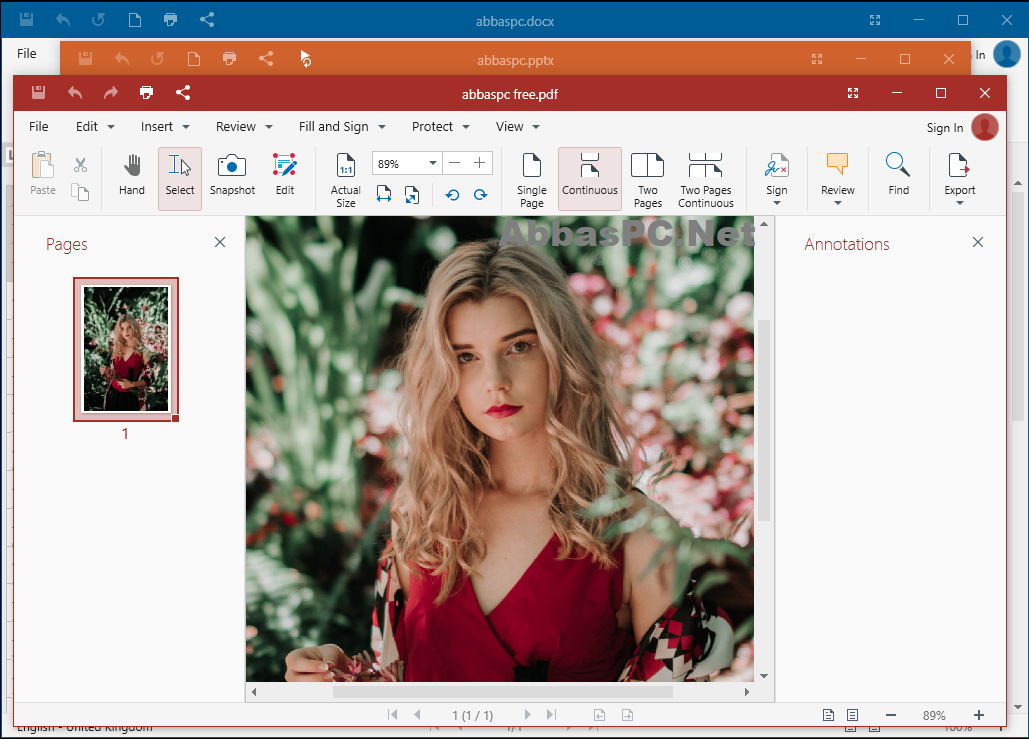Open the File menu in the docx window
This screenshot has height=739, width=1029.
(x=27, y=54)
